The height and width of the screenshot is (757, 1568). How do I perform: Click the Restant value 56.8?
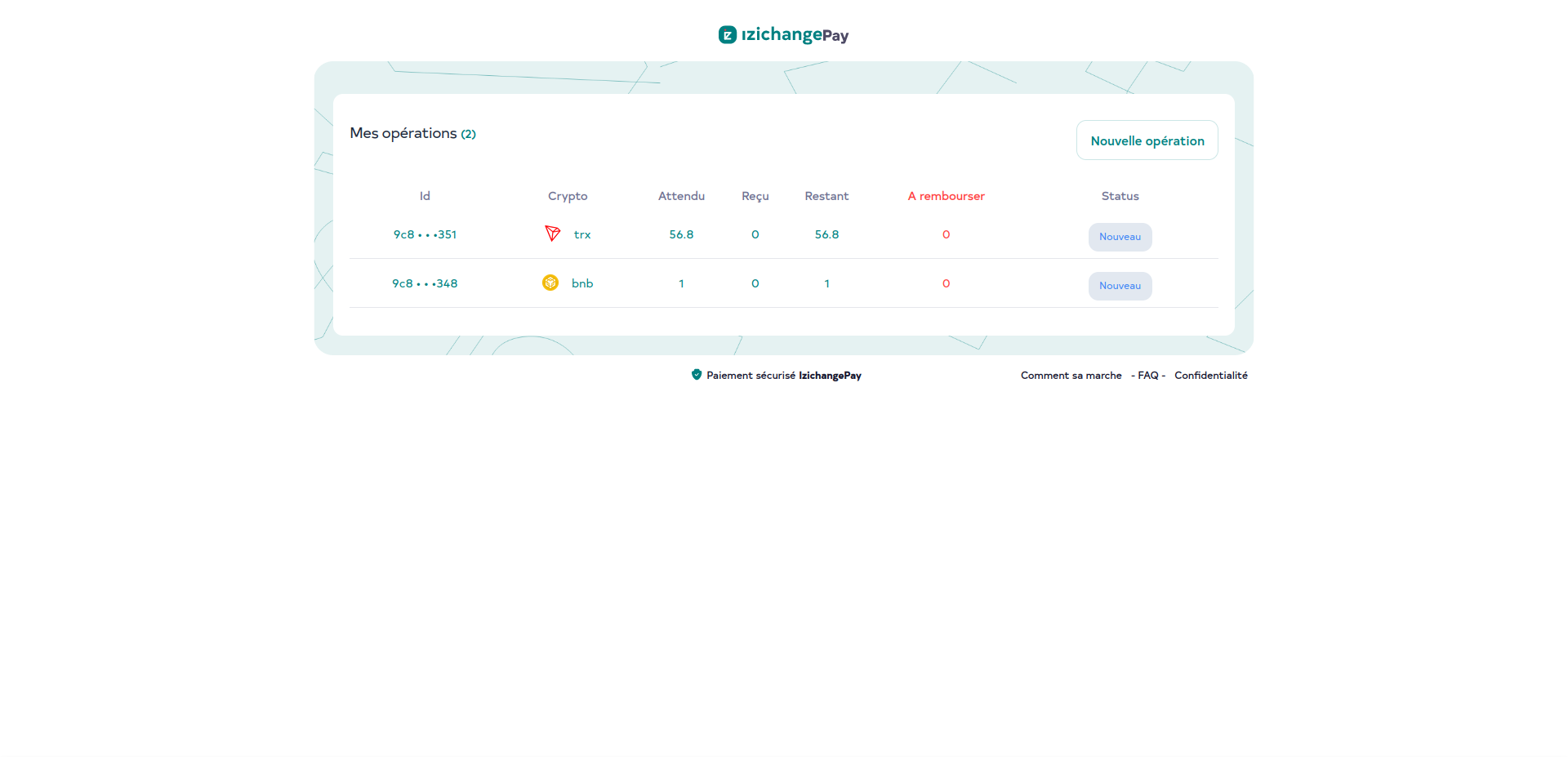[x=826, y=234]
